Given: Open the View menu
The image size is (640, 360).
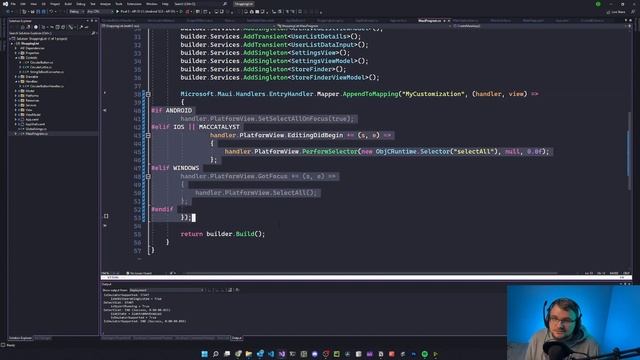Looking at the screenshot, I should point(33,4).
